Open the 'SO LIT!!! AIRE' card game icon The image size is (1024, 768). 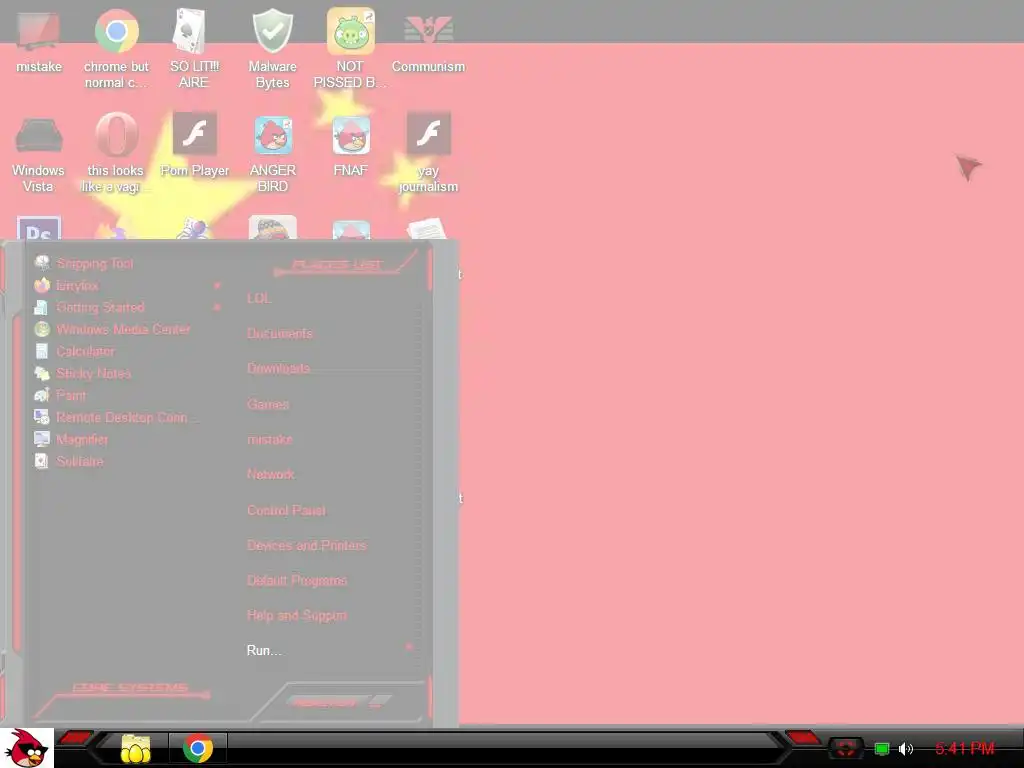(194, 49)
